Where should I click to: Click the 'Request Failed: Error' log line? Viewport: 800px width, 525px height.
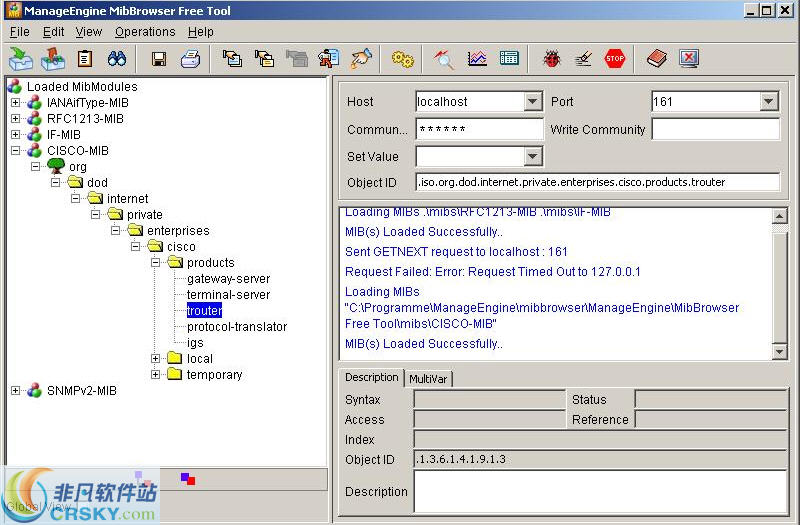pyautogui.click(x=492, y=271)
